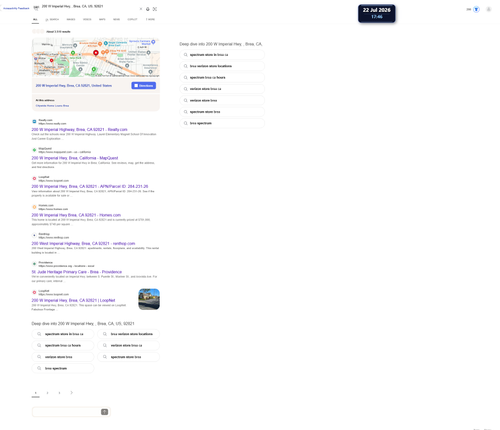Viewport: 500px width, 430px height.
Task: Select the All tab
Action: click(35, 19)
